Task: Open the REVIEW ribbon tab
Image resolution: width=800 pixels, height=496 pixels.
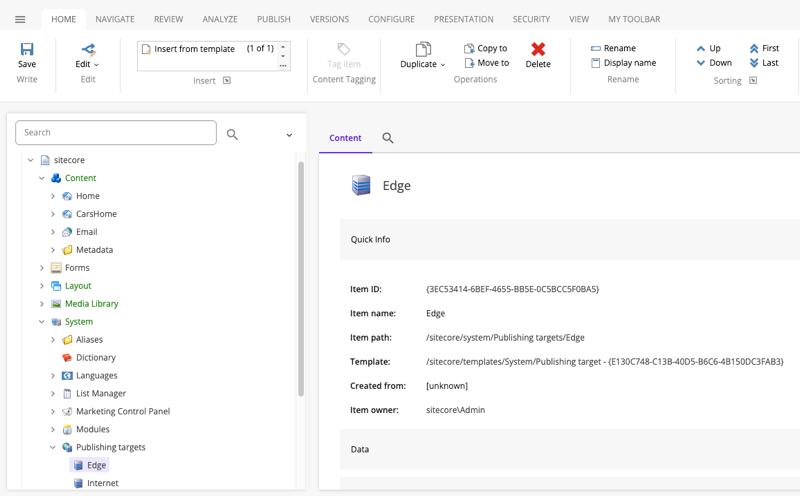Action: [x=168, y=19]
